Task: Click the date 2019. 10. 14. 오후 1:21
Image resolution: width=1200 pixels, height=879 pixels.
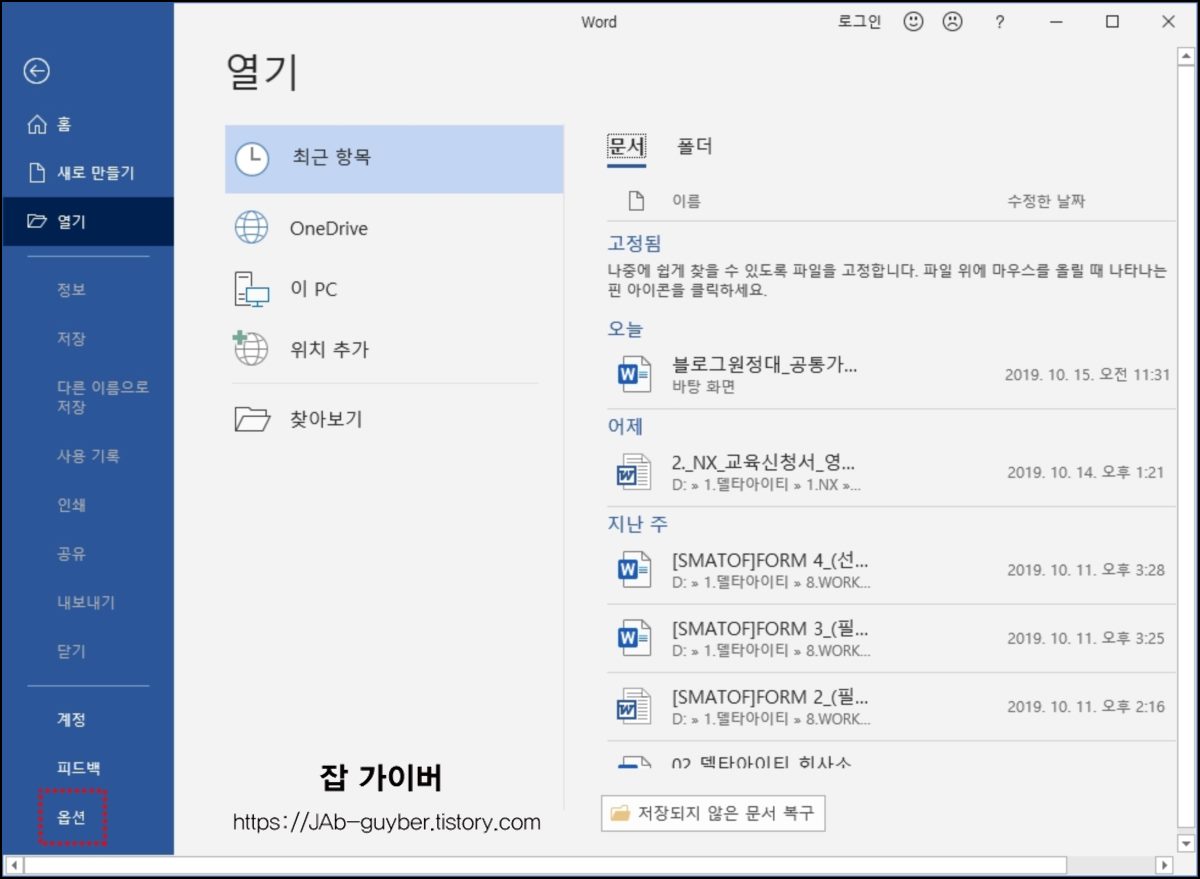Action: tap(1086, 472)
